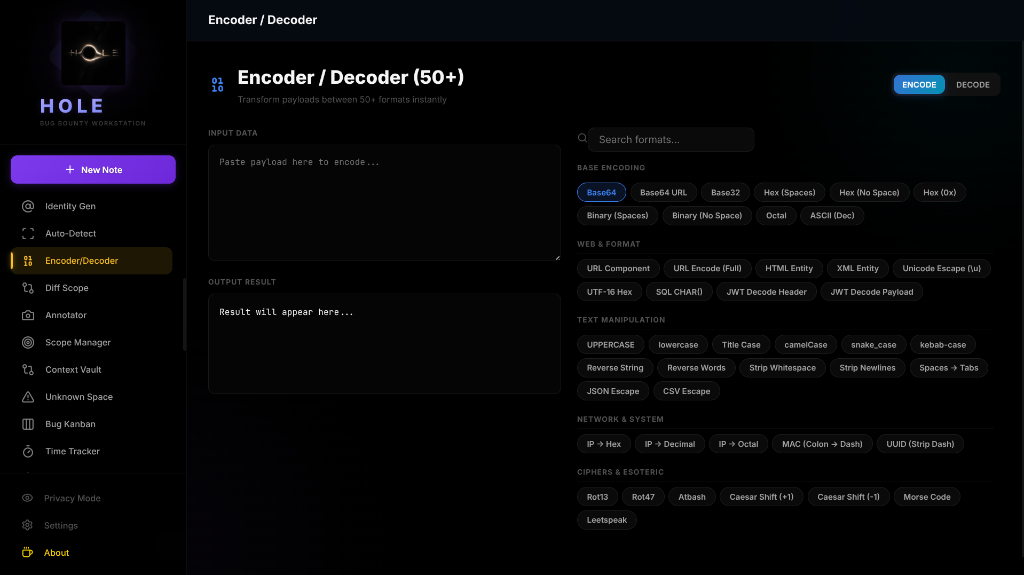Click the Context Vault icon
Viewport: 1024px width, 575px height.
coord(27,370)
